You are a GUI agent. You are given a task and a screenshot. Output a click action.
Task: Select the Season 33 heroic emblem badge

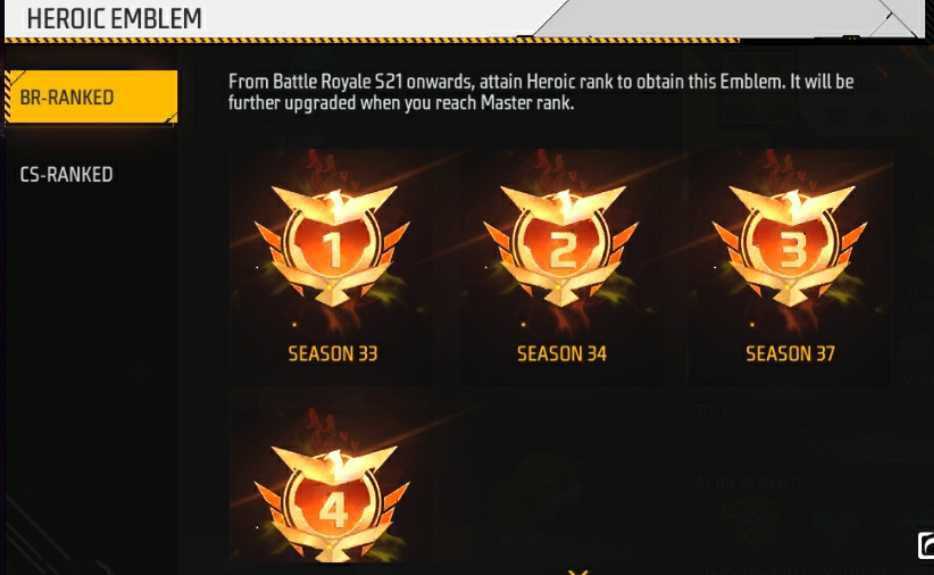point(332,246)
